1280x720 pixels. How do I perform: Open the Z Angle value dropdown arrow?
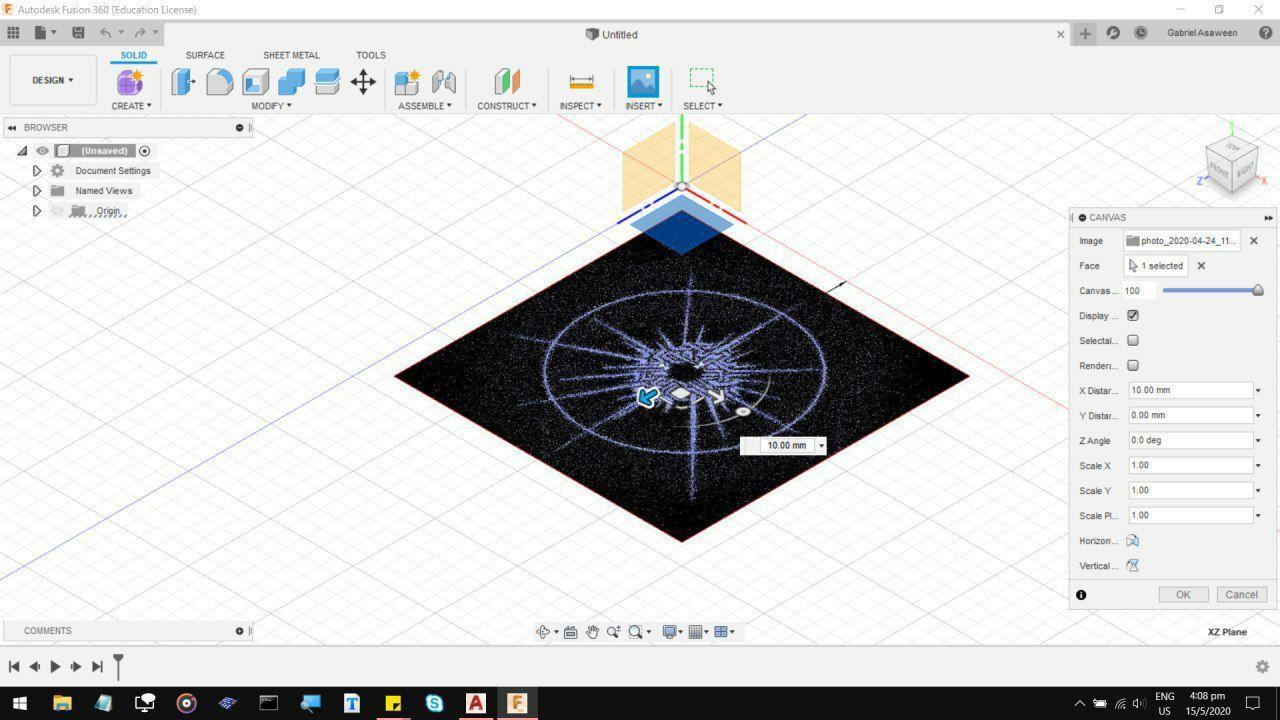[1258, 441]
